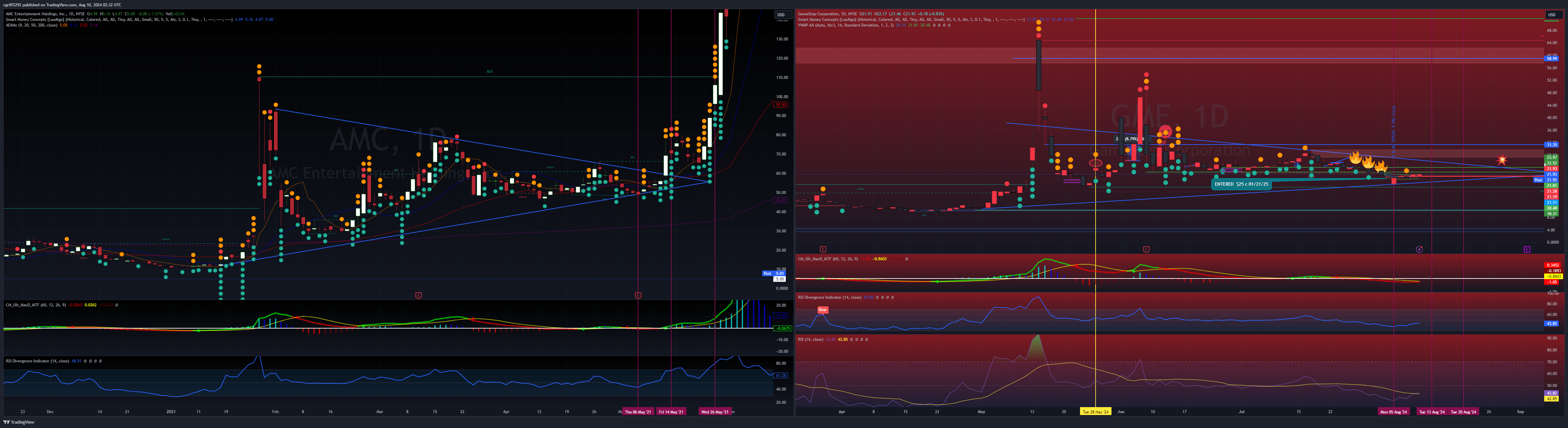Click the 31.35 blue price label
Screen dimensions: 1568x428
(x=1551, y=145)
